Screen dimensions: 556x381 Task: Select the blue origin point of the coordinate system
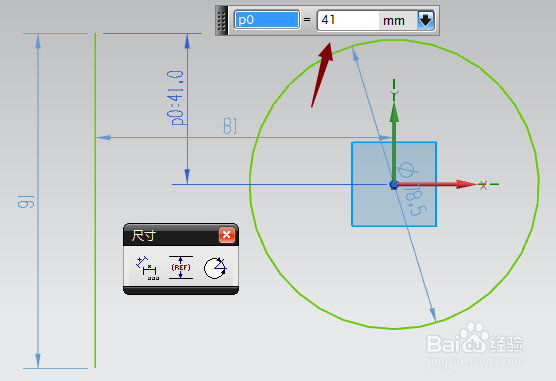pos(394,185)
